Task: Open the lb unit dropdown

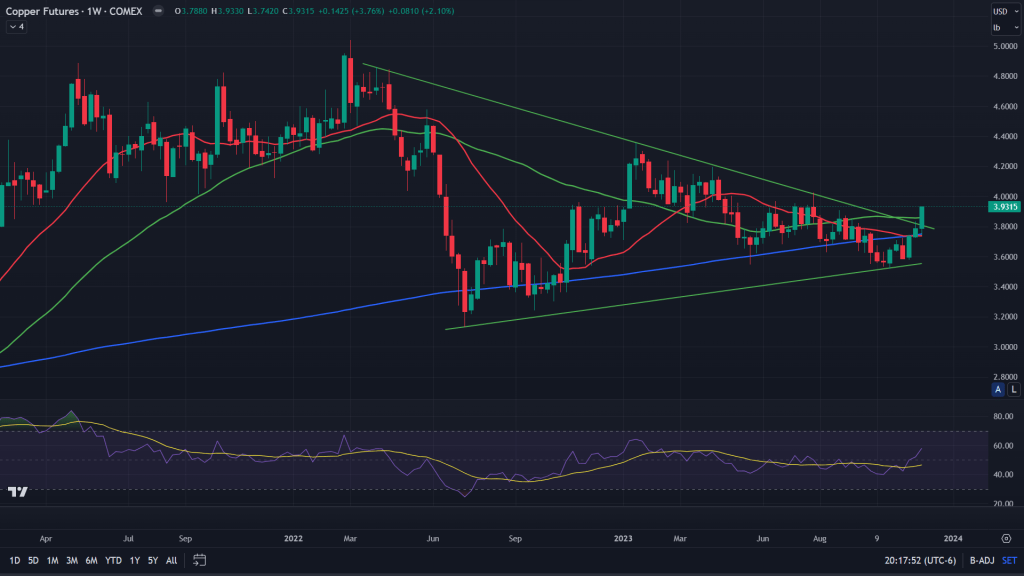Action: point(1000,27)
